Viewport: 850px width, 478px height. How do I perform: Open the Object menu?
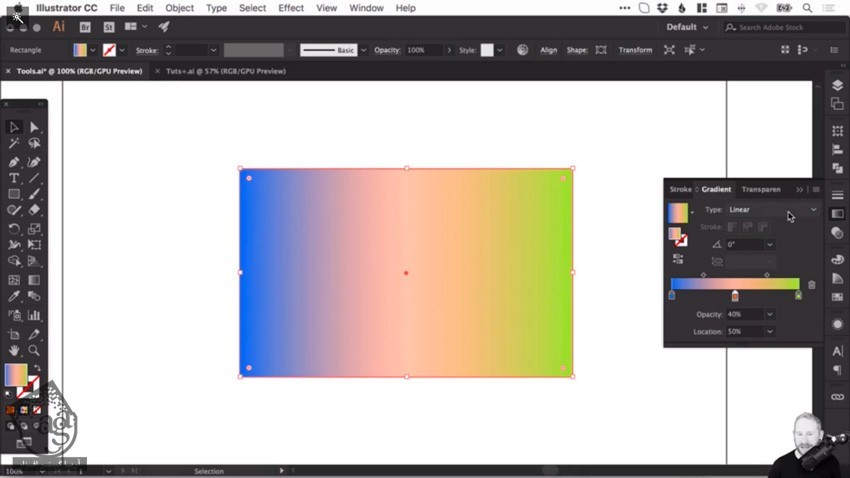tap(179, 8)
